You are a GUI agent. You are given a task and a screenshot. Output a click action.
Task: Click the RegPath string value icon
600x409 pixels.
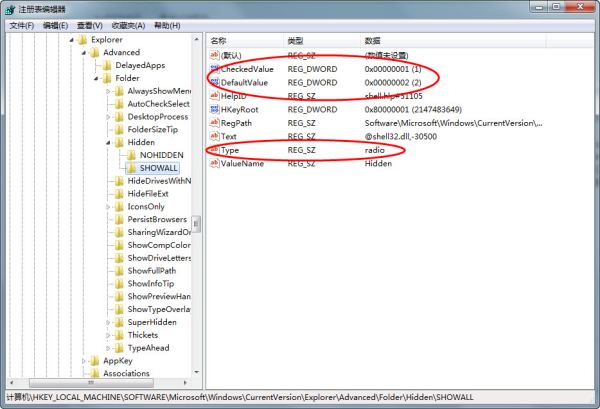point(215,123)
